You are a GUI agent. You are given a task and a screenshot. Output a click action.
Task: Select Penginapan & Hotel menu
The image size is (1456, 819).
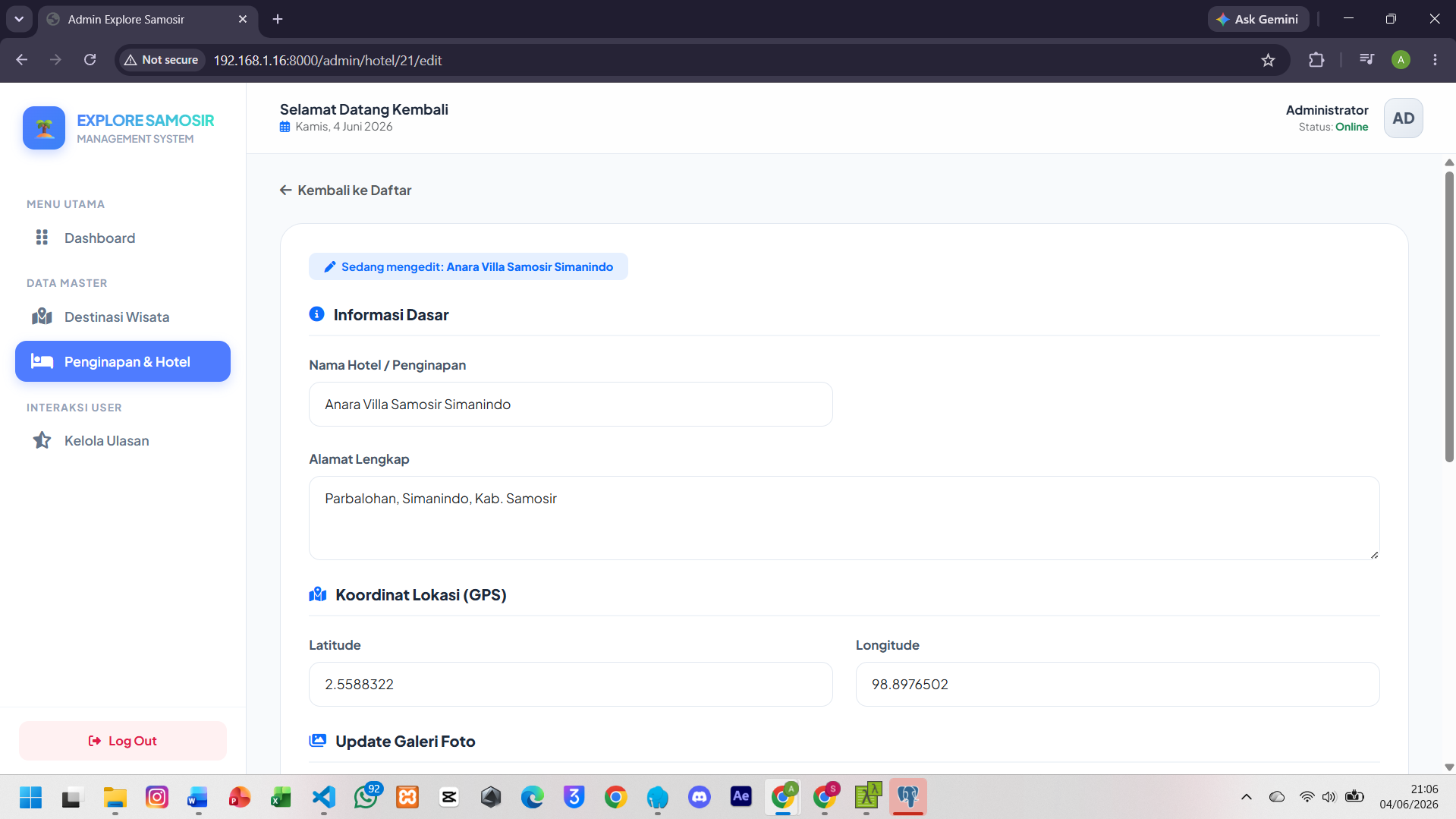point(123,361)
